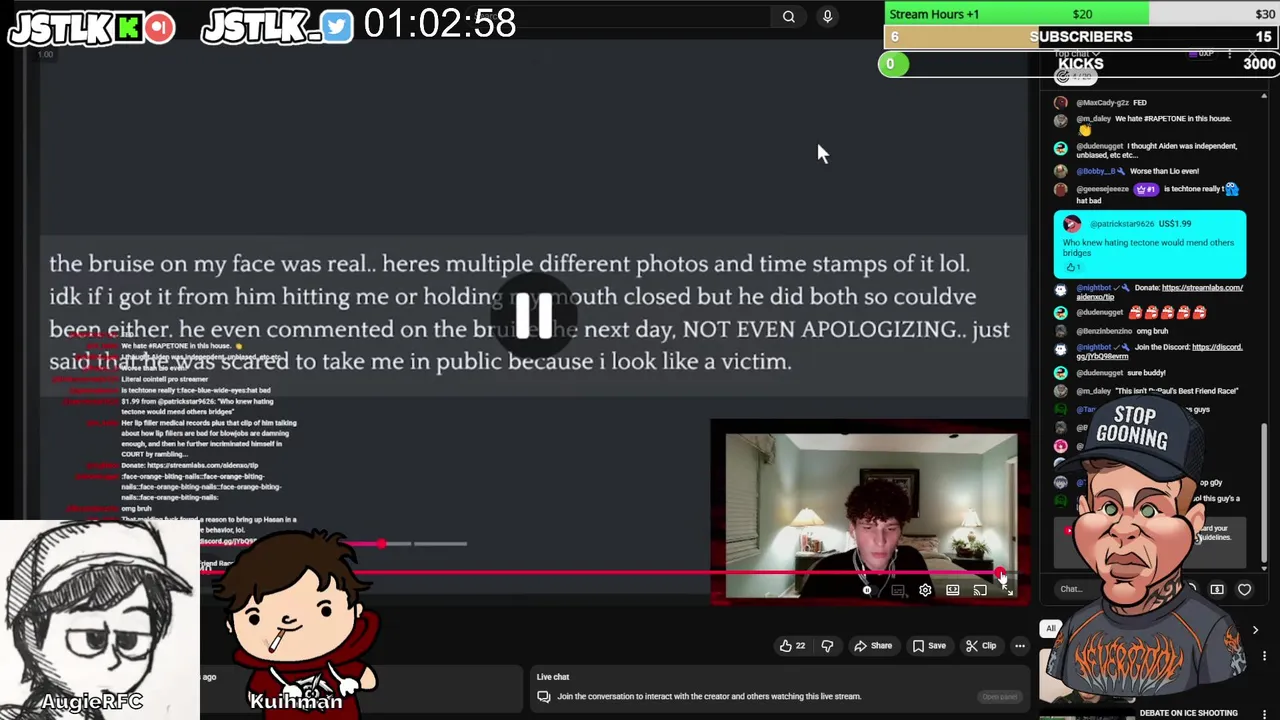Exit full screen with the player corner icon
Screen dimensions: 1280x720
1008,590
